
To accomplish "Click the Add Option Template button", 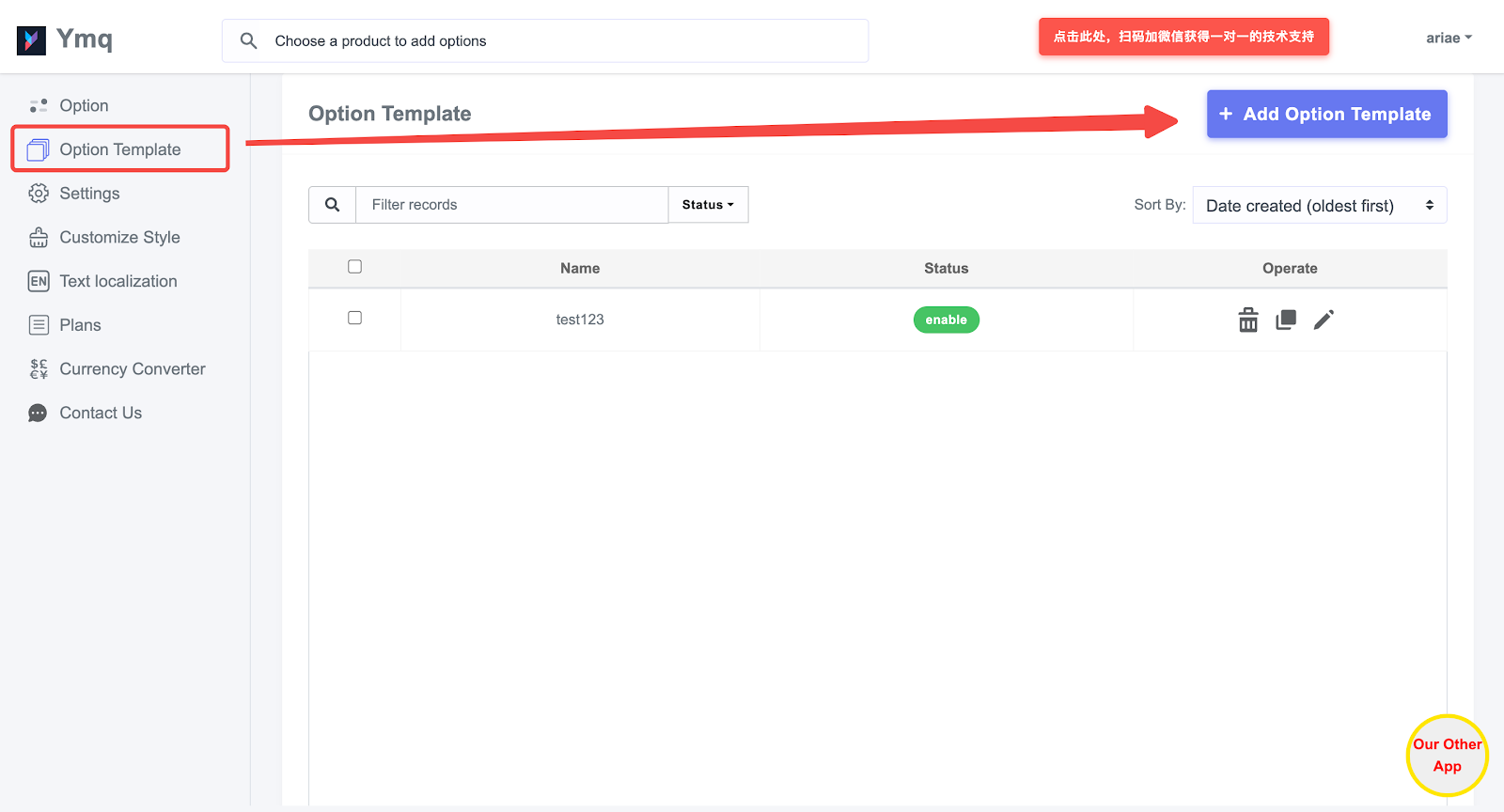I will click(1326, 115).
